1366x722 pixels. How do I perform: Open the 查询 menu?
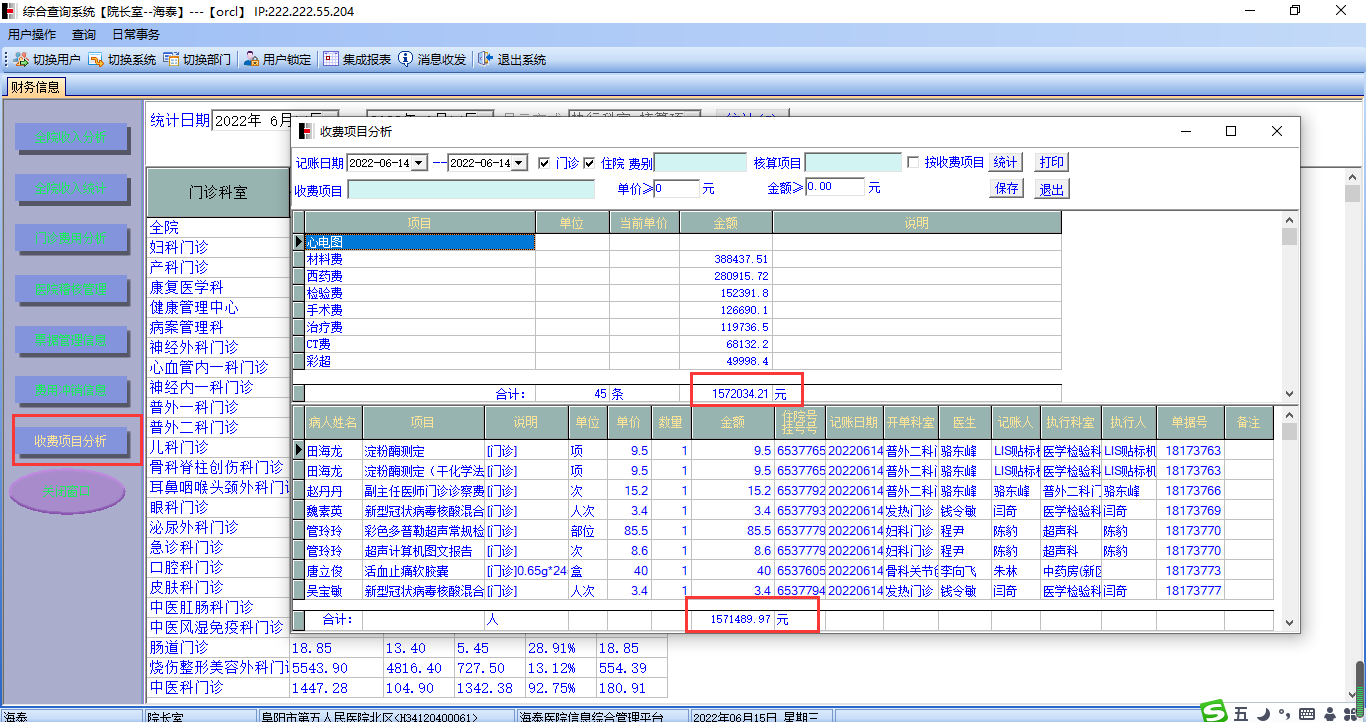tap(84, 34)
